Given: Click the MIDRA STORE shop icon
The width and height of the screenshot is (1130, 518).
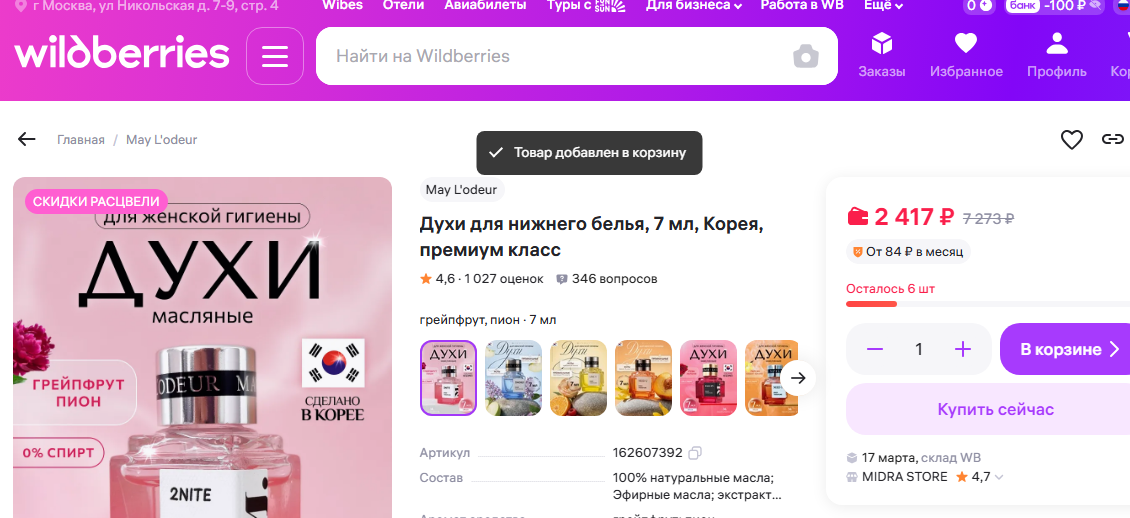Looking at the screenshot, I should click(x=852, y=477).
